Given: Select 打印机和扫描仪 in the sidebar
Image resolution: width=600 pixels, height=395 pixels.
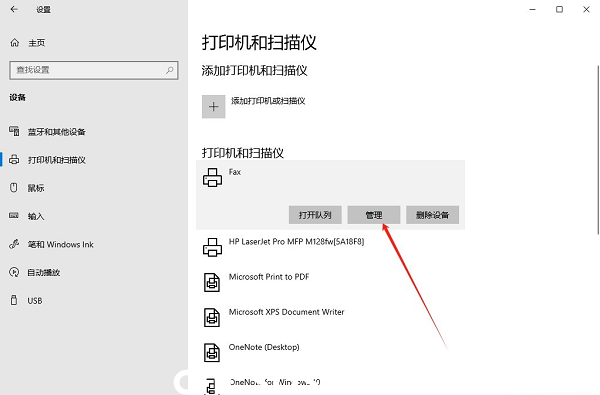Looking at the screenshot, I should tap(56, 160).
